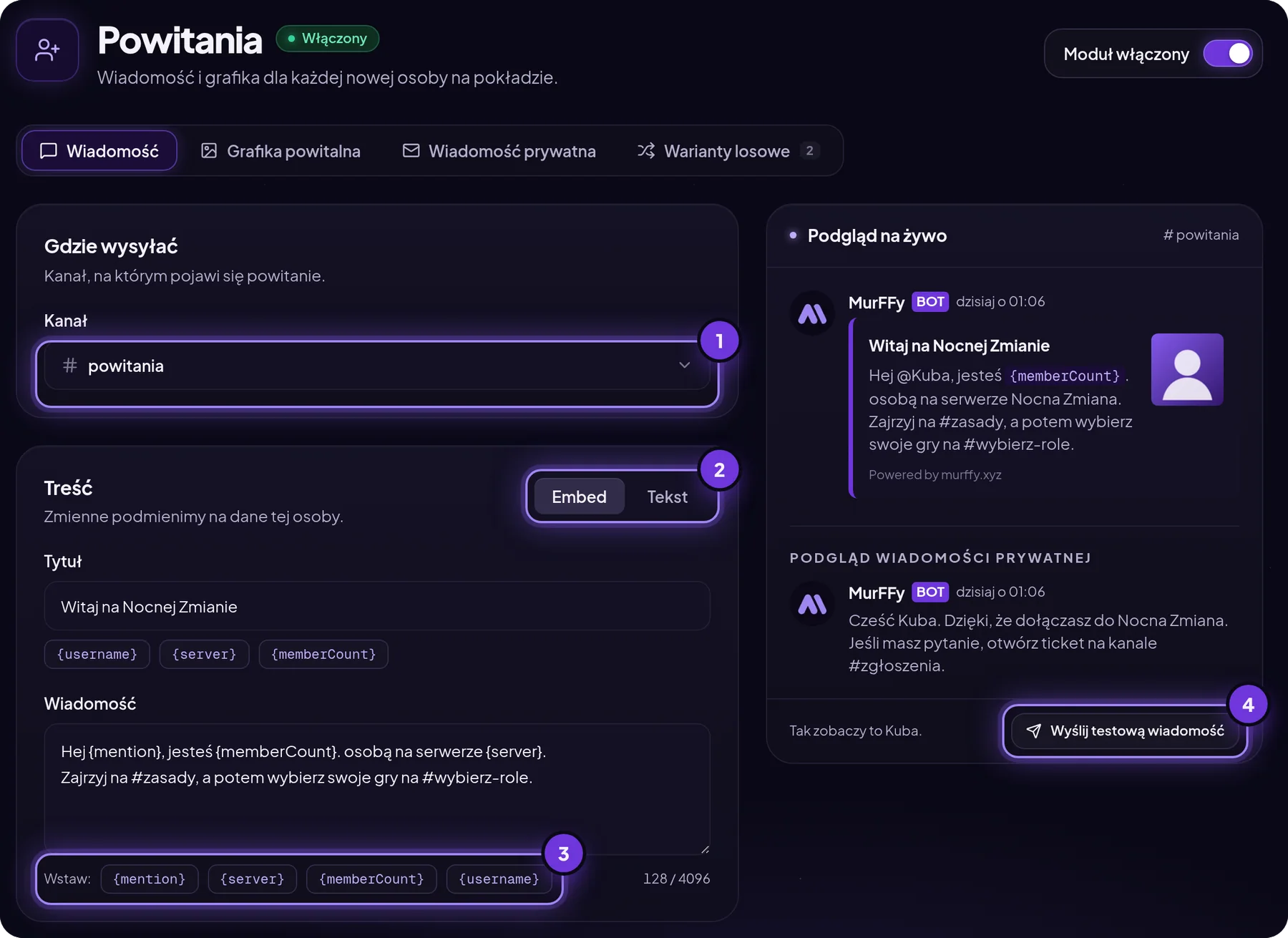Switch to Wiadomość prywatna tab
This screenshot has width=1288, height=938.
click(x=499, y=151)
